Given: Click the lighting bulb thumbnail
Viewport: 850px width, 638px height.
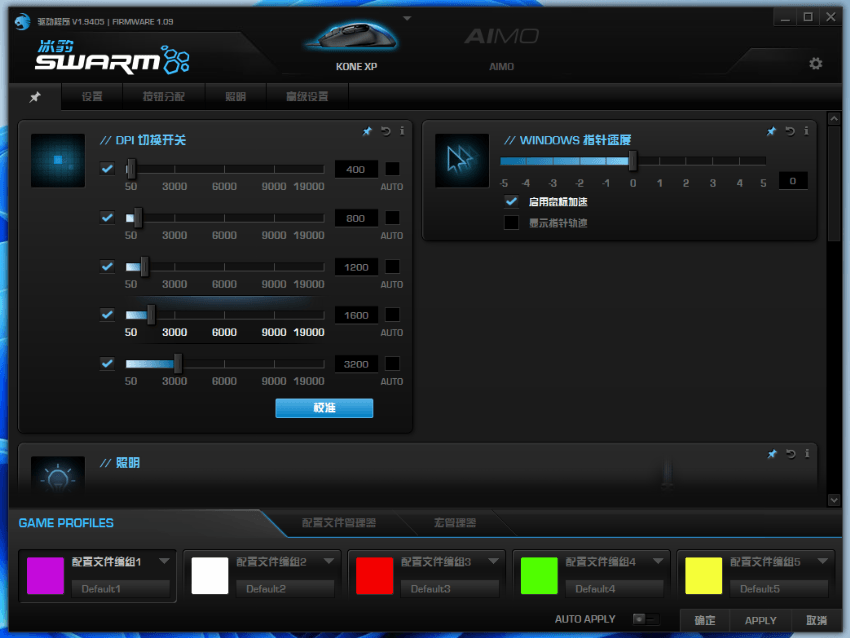Looking at the screenshot, I should click(x=58, y=474).
